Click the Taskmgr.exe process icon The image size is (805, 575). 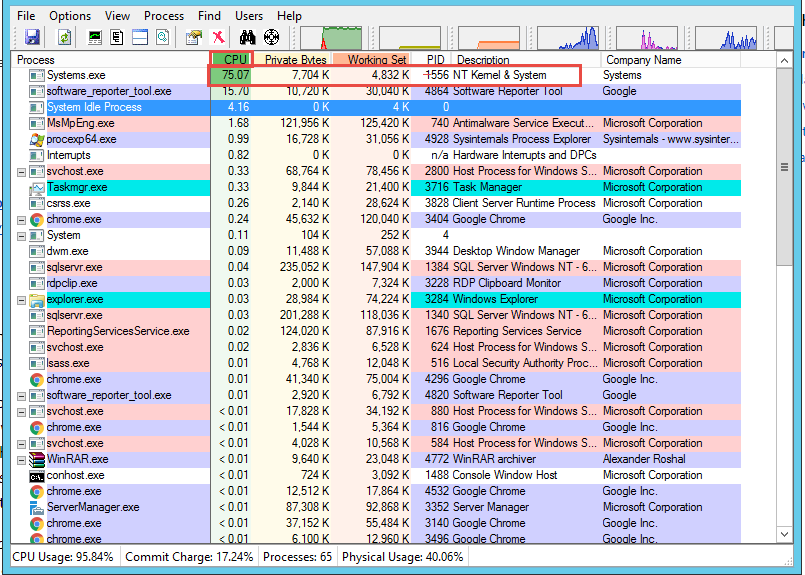36,187
